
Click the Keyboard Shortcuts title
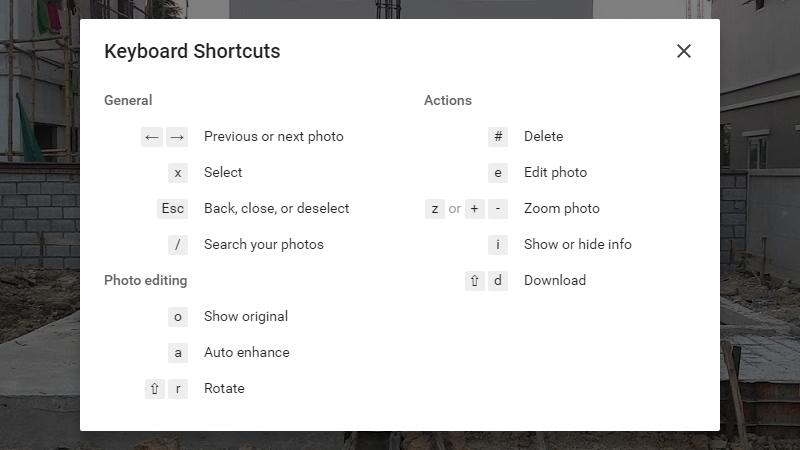click(x=192, y=52)
